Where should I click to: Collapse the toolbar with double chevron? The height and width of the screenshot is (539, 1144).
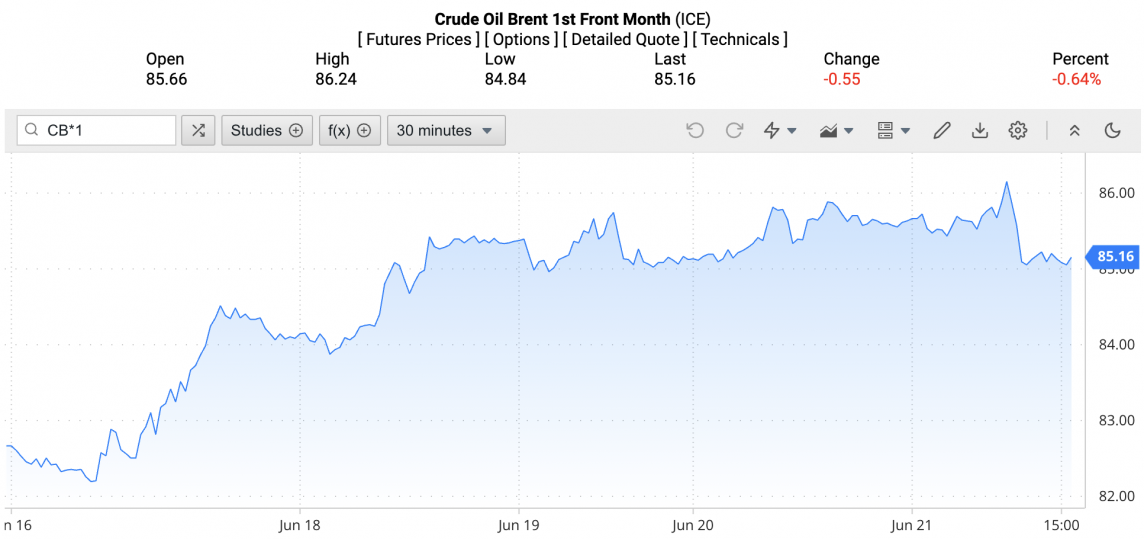click(1075, 130)
